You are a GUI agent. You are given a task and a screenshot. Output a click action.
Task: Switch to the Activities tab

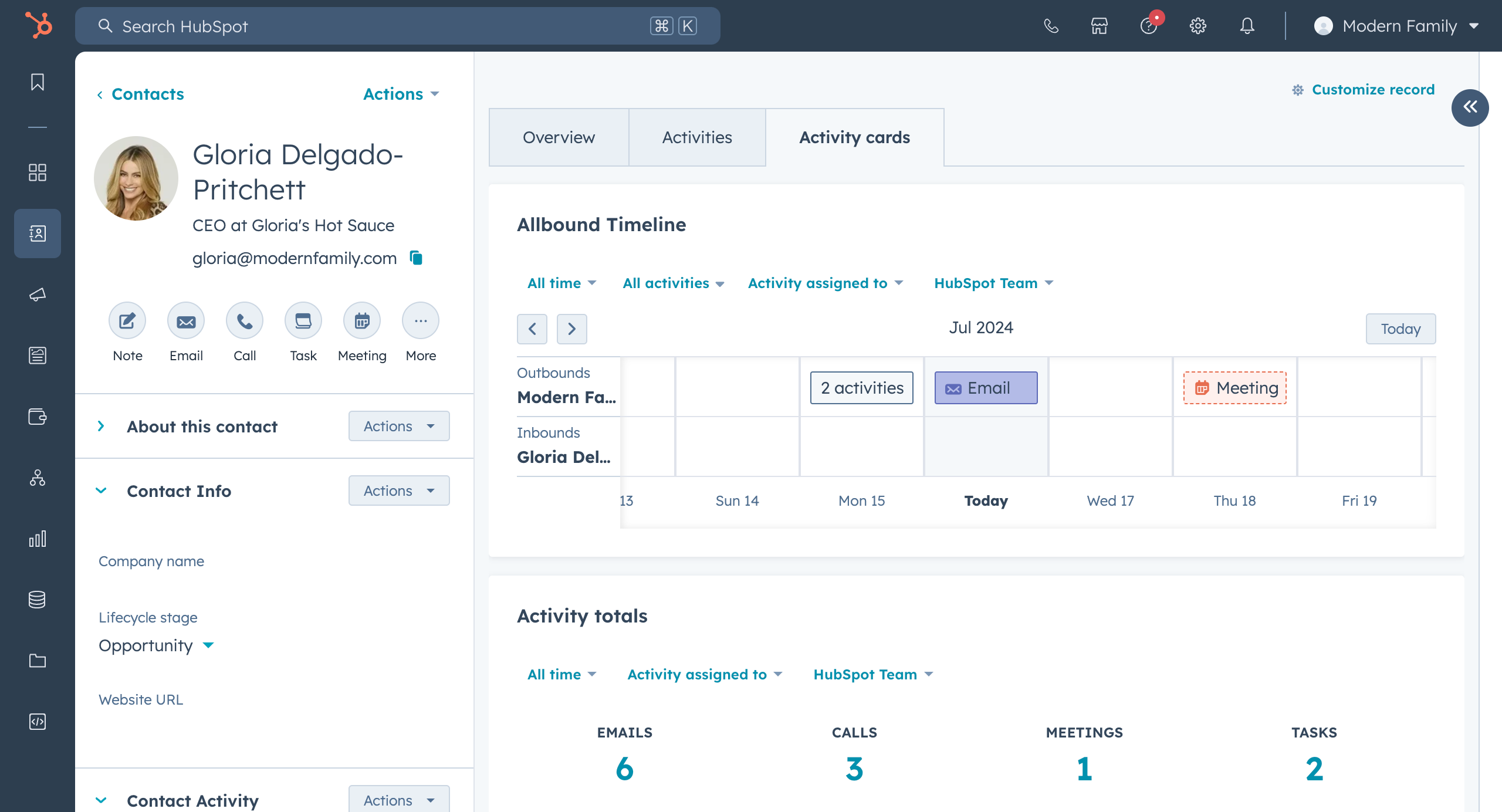pos(697,137)
